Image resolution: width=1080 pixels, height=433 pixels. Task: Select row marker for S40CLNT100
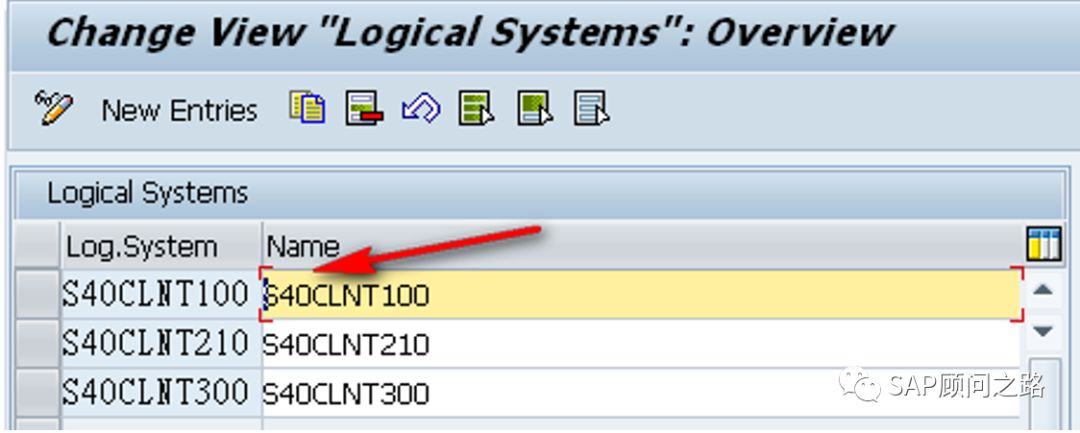click(37, 295)
